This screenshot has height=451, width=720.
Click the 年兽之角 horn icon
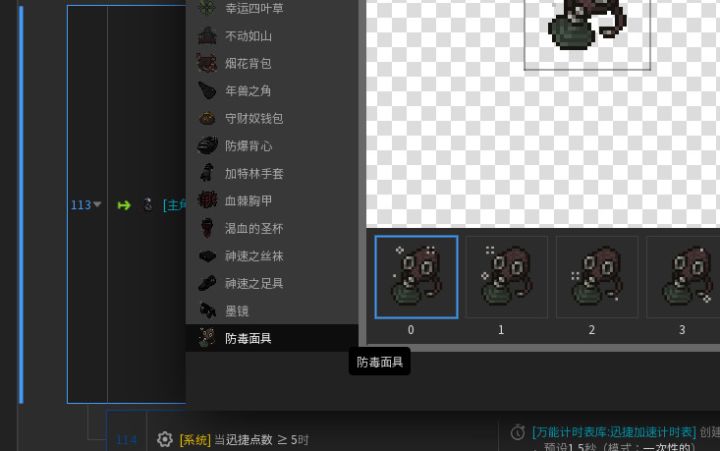tap(207, 91)
